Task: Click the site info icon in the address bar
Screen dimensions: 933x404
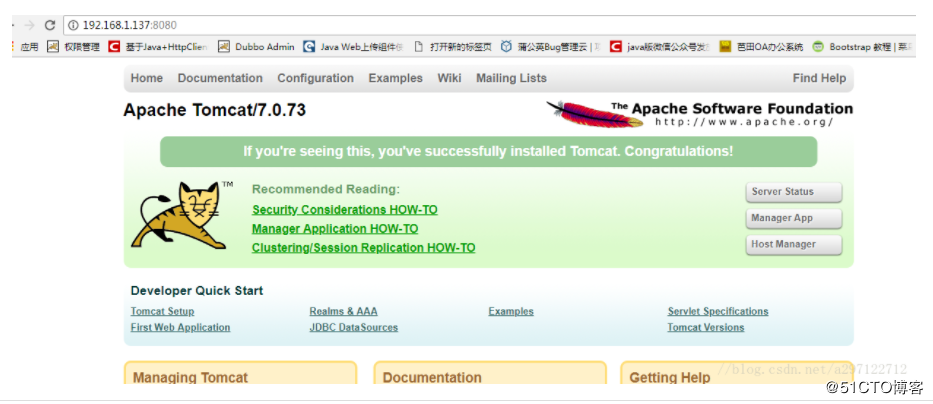Action: pyautogui.click(x=73, y=25)
